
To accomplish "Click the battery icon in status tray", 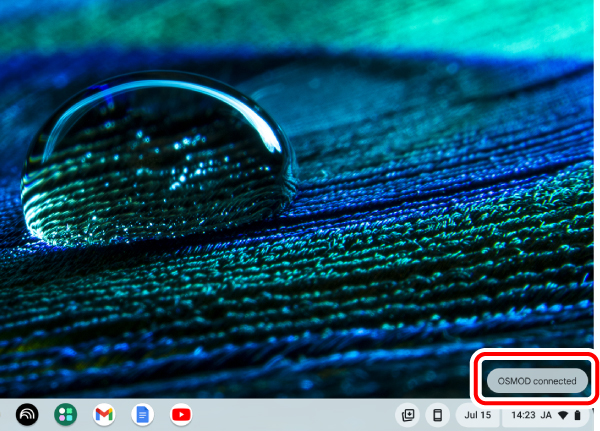I will (x=577, y=414).
